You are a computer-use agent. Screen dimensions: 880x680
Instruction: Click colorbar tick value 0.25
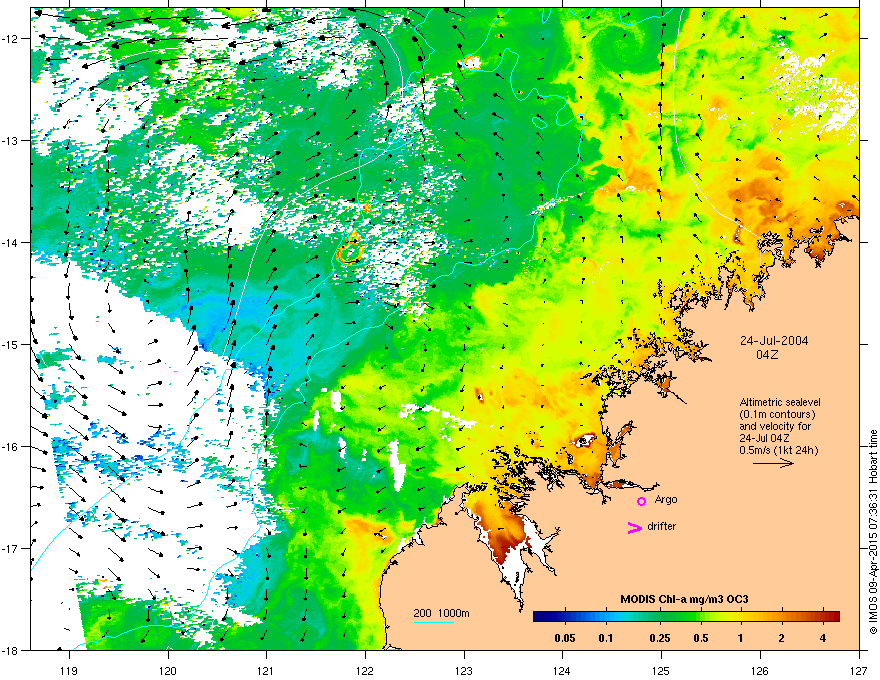[659, 638]
